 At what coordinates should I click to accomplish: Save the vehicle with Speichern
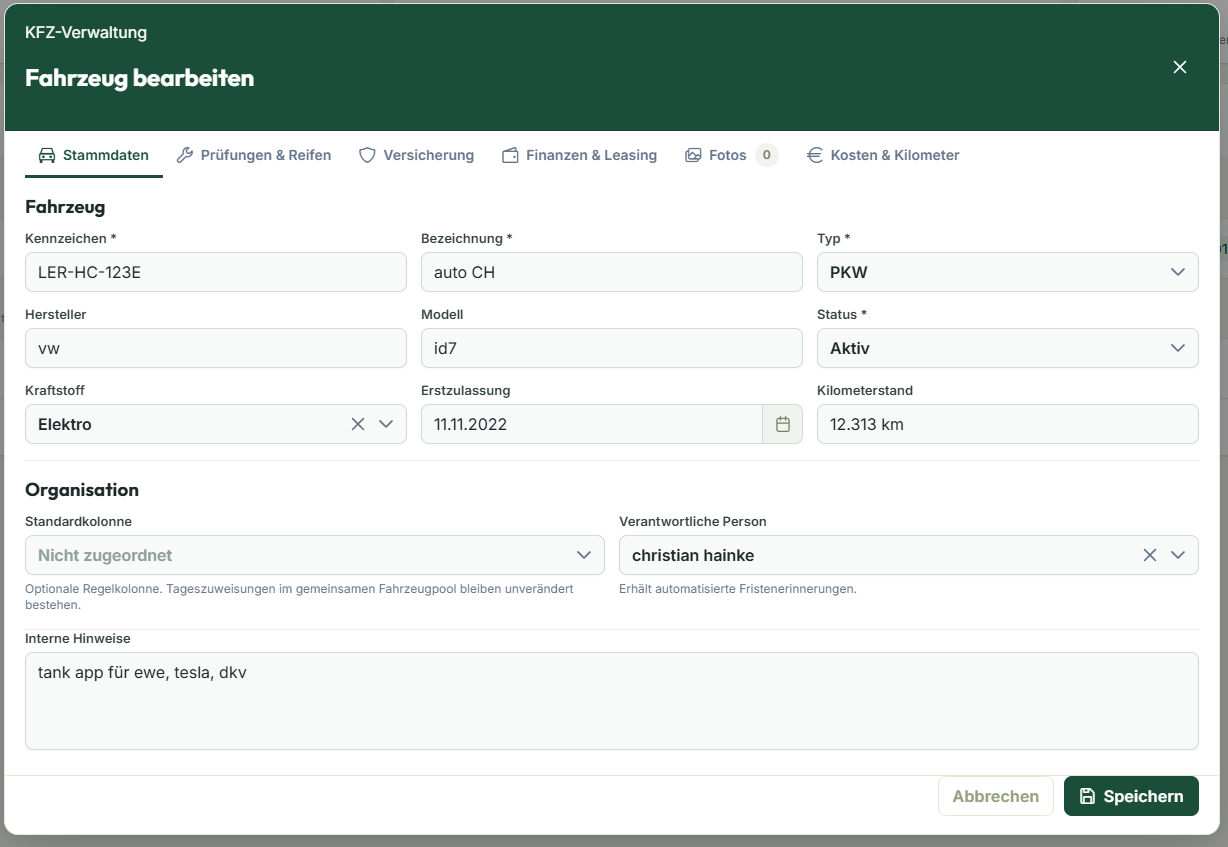(1131, 796)
